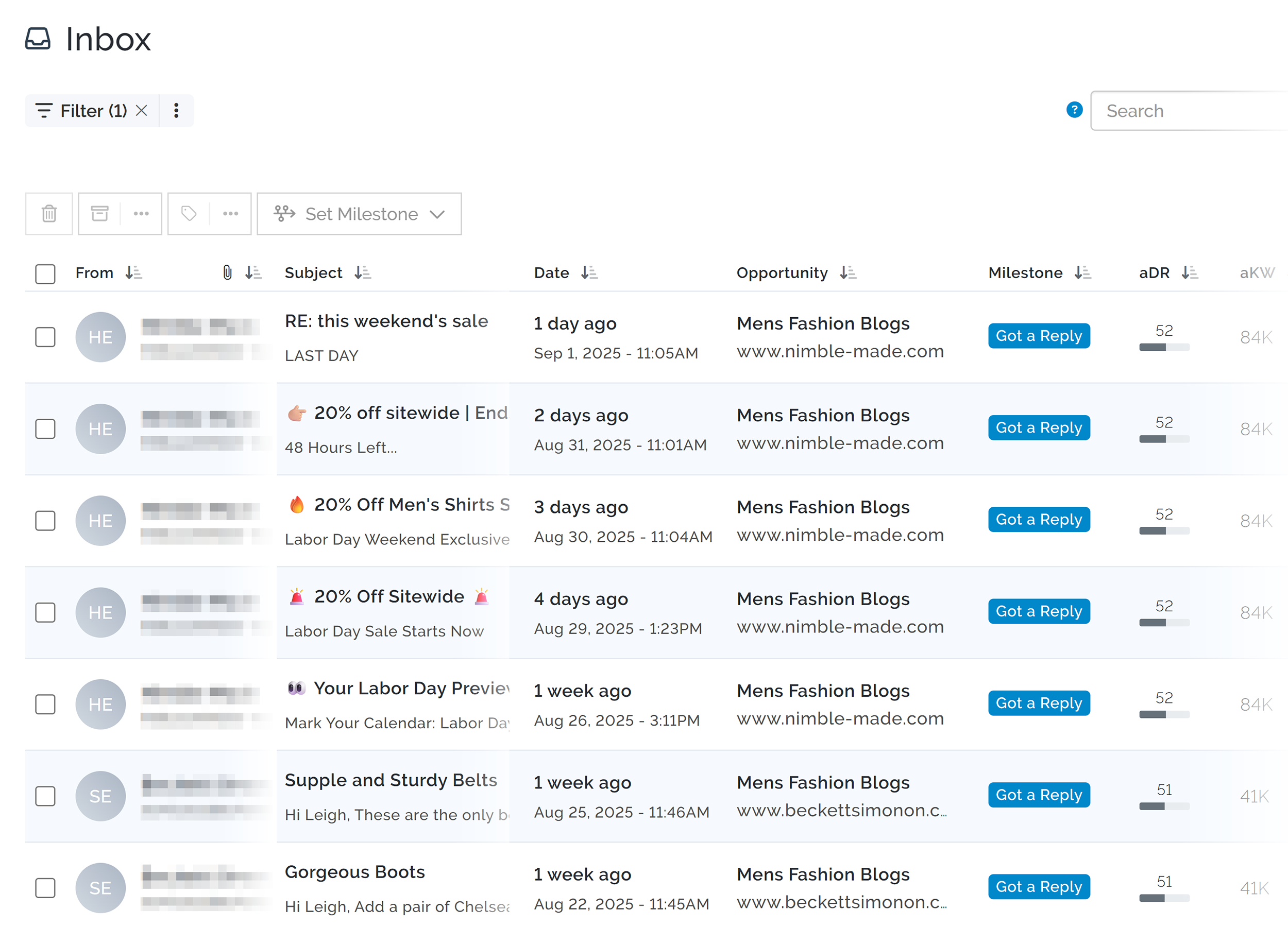The height and width of the screenshot is (927, 1288).
Task: Click the Opportunity column header
Action: 782,273
